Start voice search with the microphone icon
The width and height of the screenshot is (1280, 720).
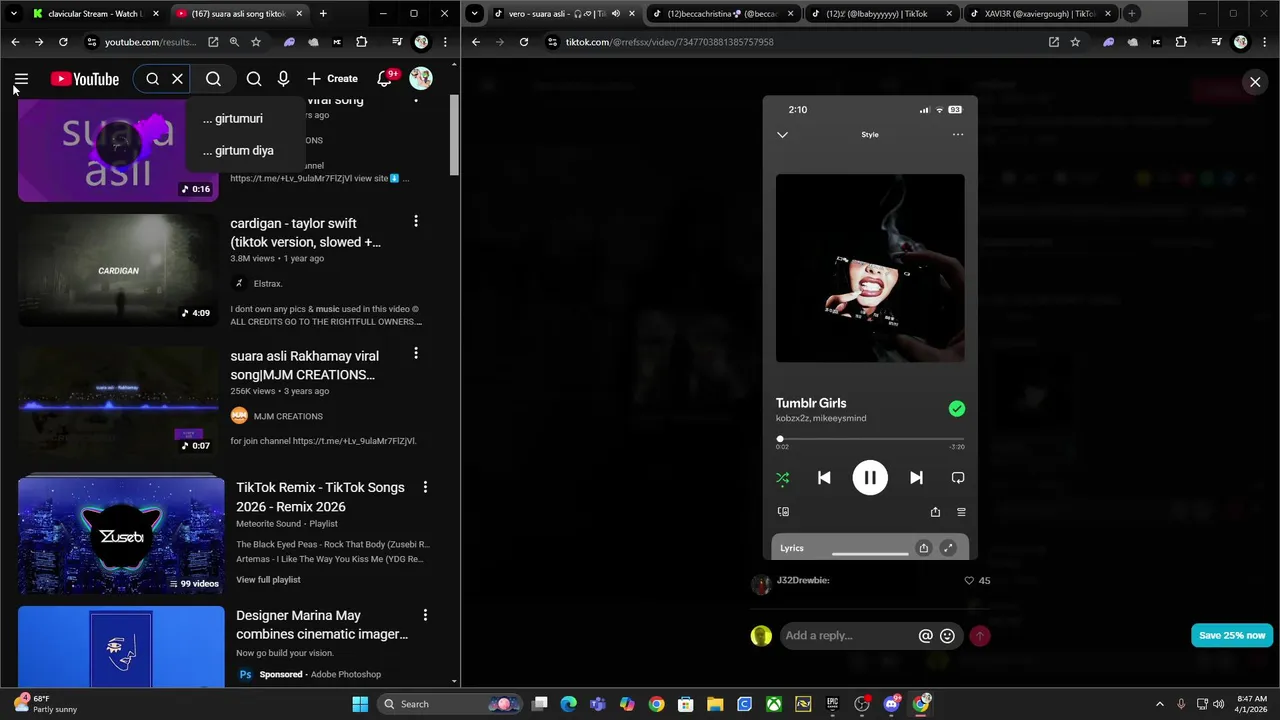[x=284, y=79]
